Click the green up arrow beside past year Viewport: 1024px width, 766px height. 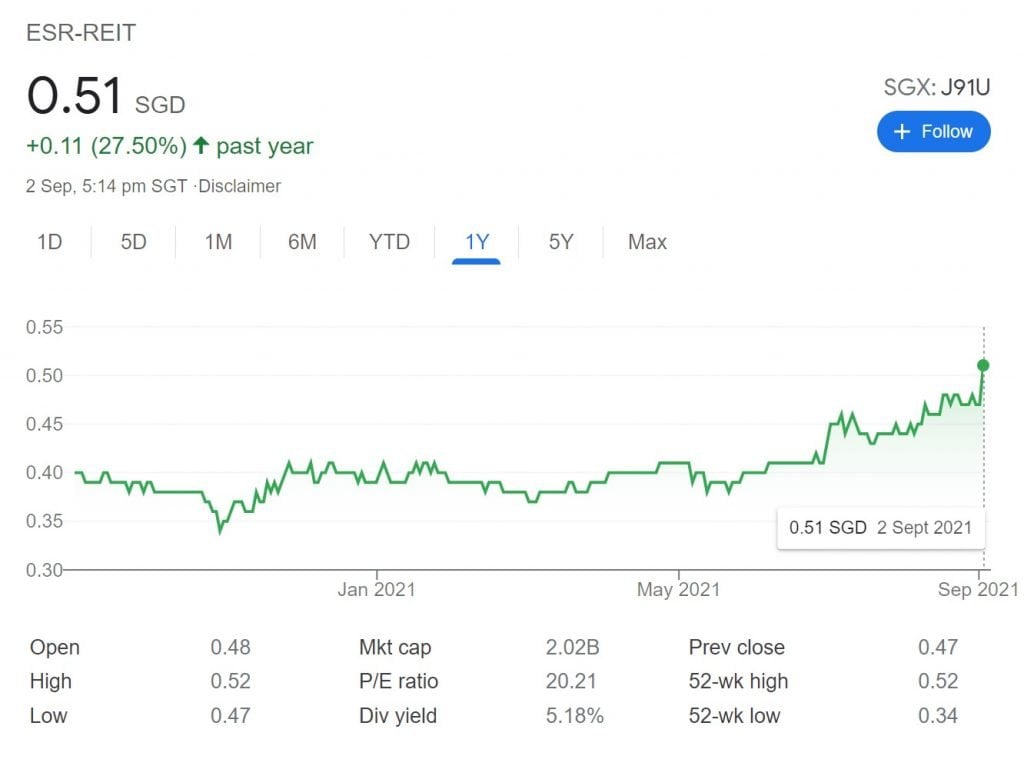(x=201, y=145)
